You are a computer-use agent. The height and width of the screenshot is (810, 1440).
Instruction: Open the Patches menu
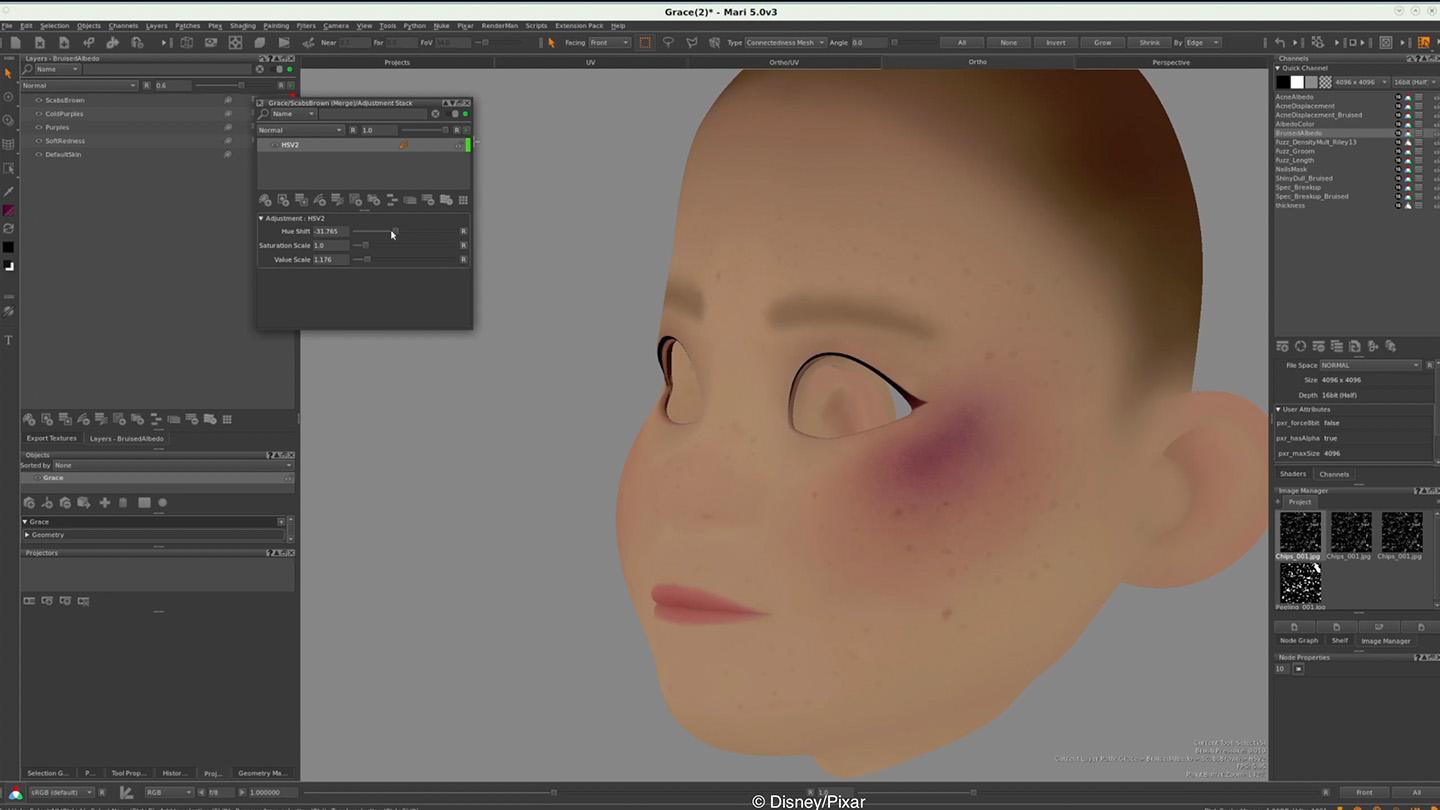coord(186,26)
